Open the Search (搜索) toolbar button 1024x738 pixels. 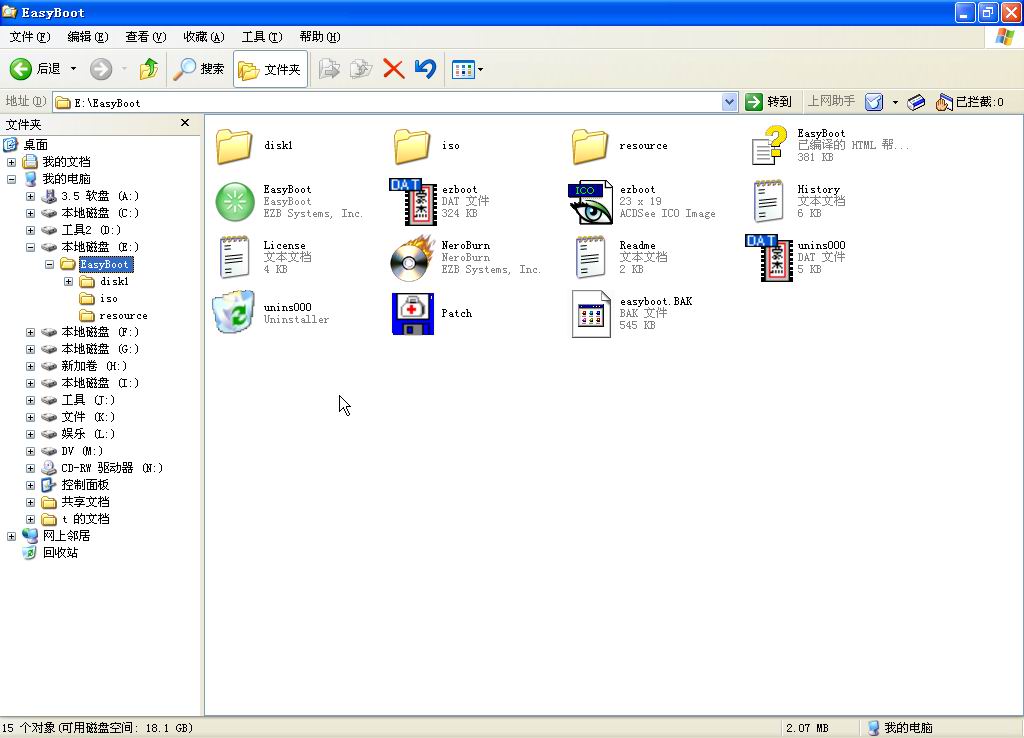(199, 69)
